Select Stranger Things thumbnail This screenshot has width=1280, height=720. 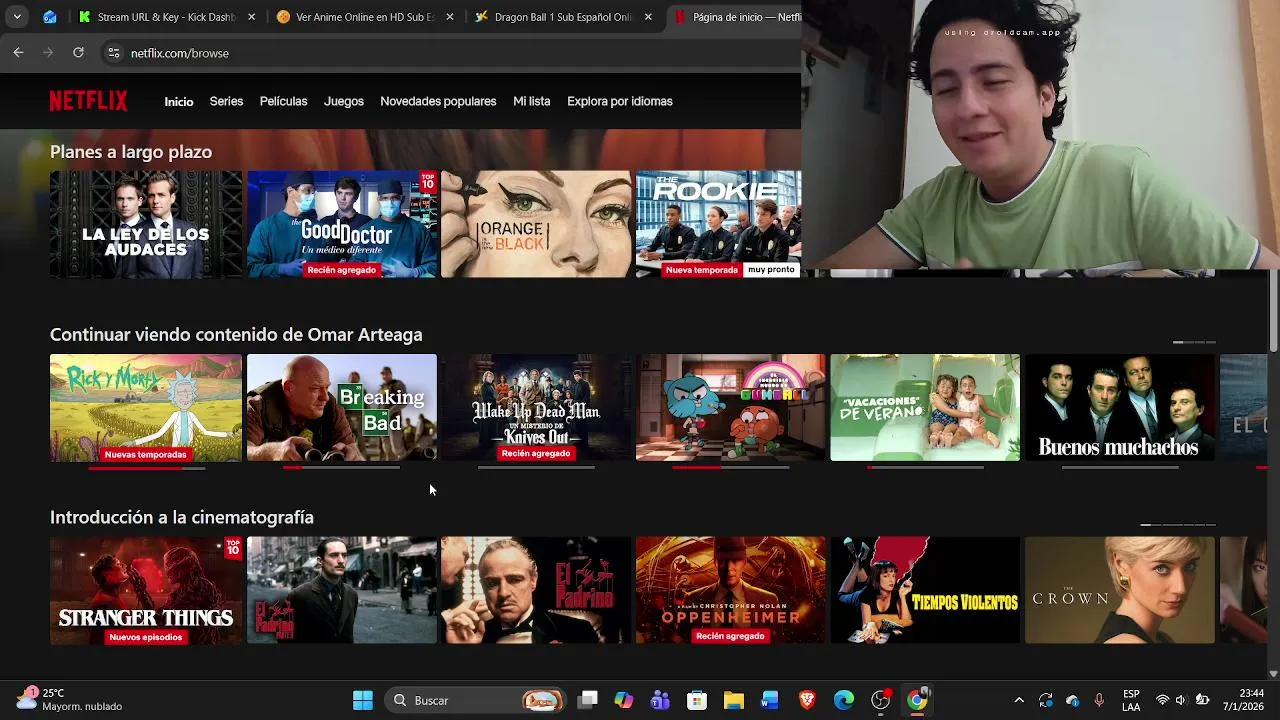[x=146, y=590]
